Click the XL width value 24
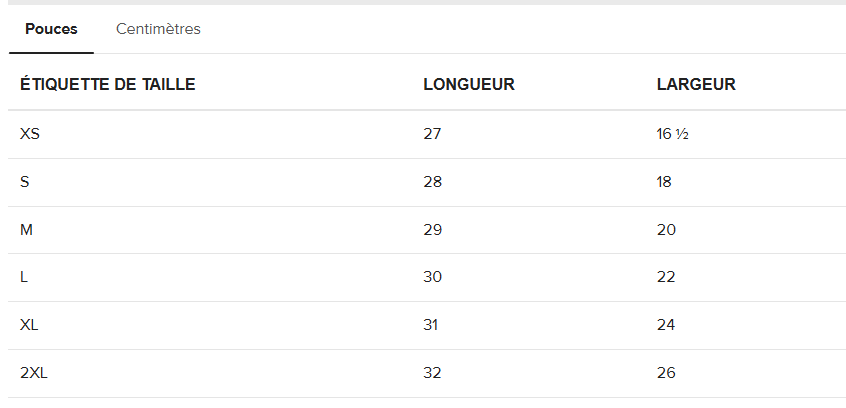 click(x=666, y=325)
